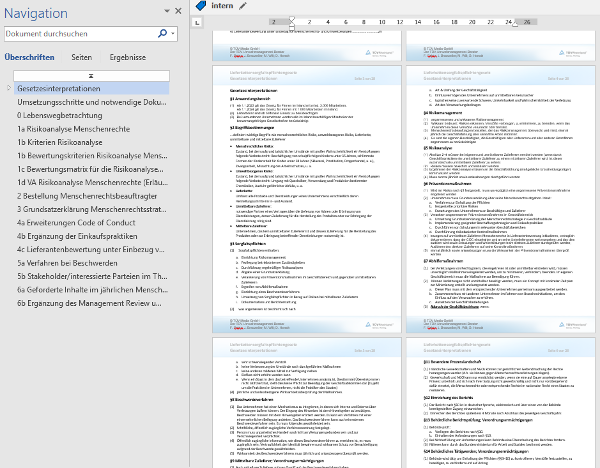Go to heading '0 Lebenswegbetrachtung'
Screen dimensions: 600x468
(x=61, y=115)
